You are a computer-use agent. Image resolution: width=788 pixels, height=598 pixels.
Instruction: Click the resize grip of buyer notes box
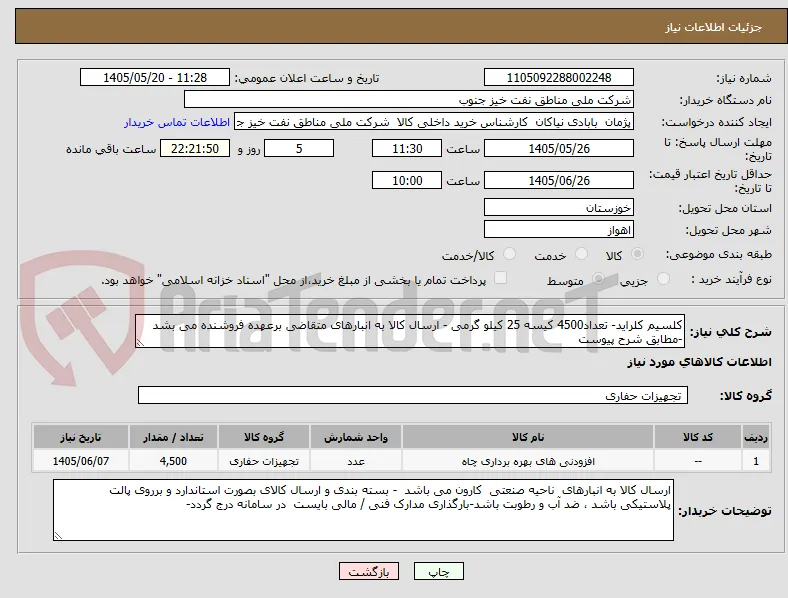pos(58,536)
